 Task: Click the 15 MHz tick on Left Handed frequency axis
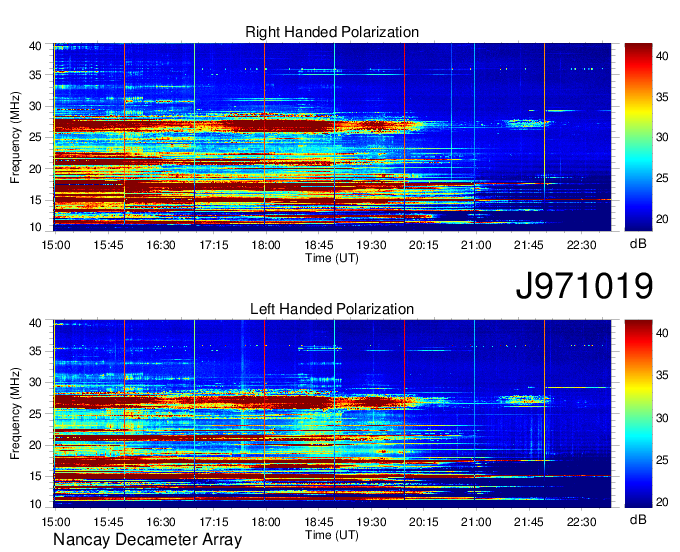coord(35,476)
